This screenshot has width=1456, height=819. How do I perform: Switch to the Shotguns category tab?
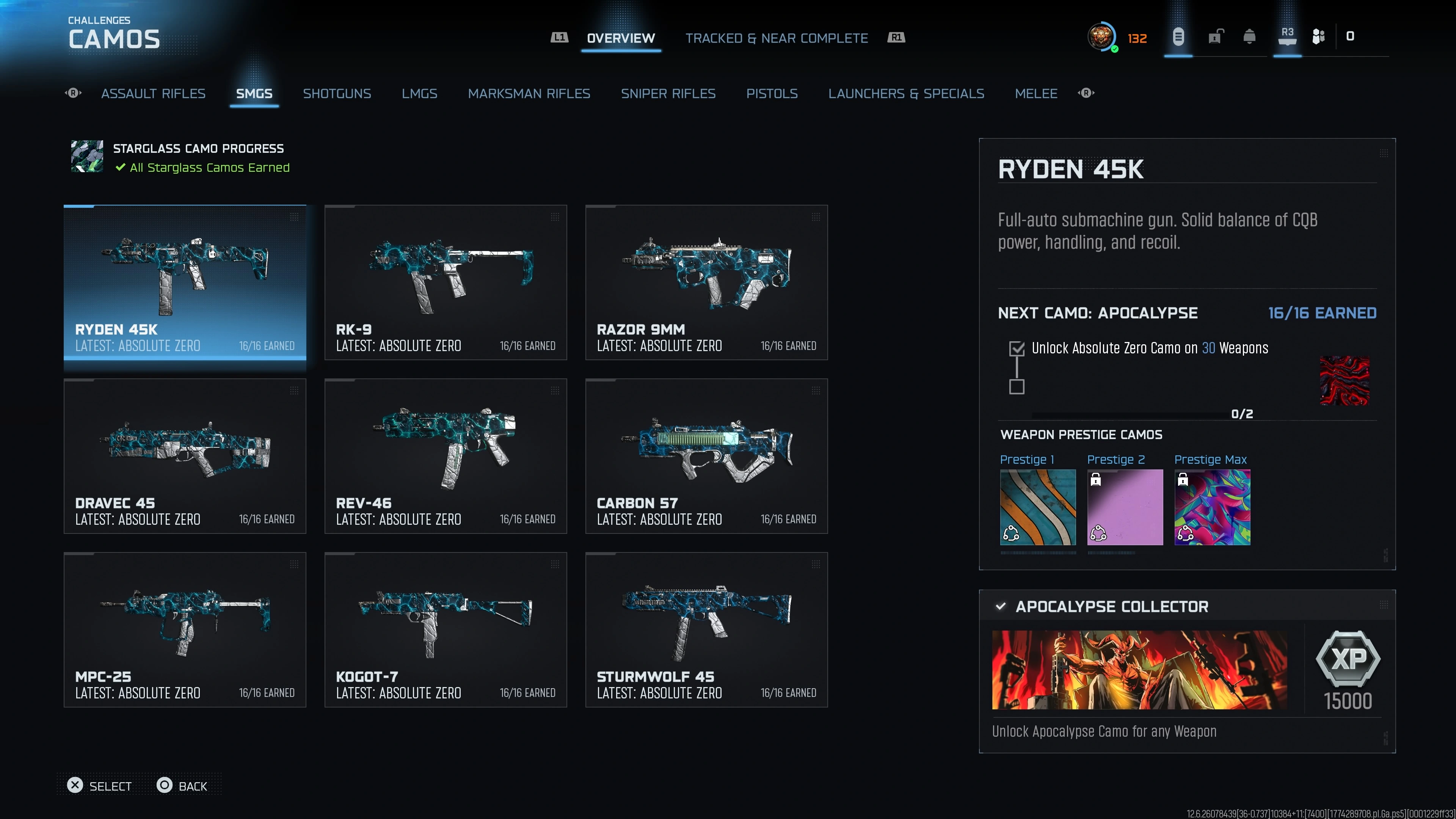pos(337,94)
